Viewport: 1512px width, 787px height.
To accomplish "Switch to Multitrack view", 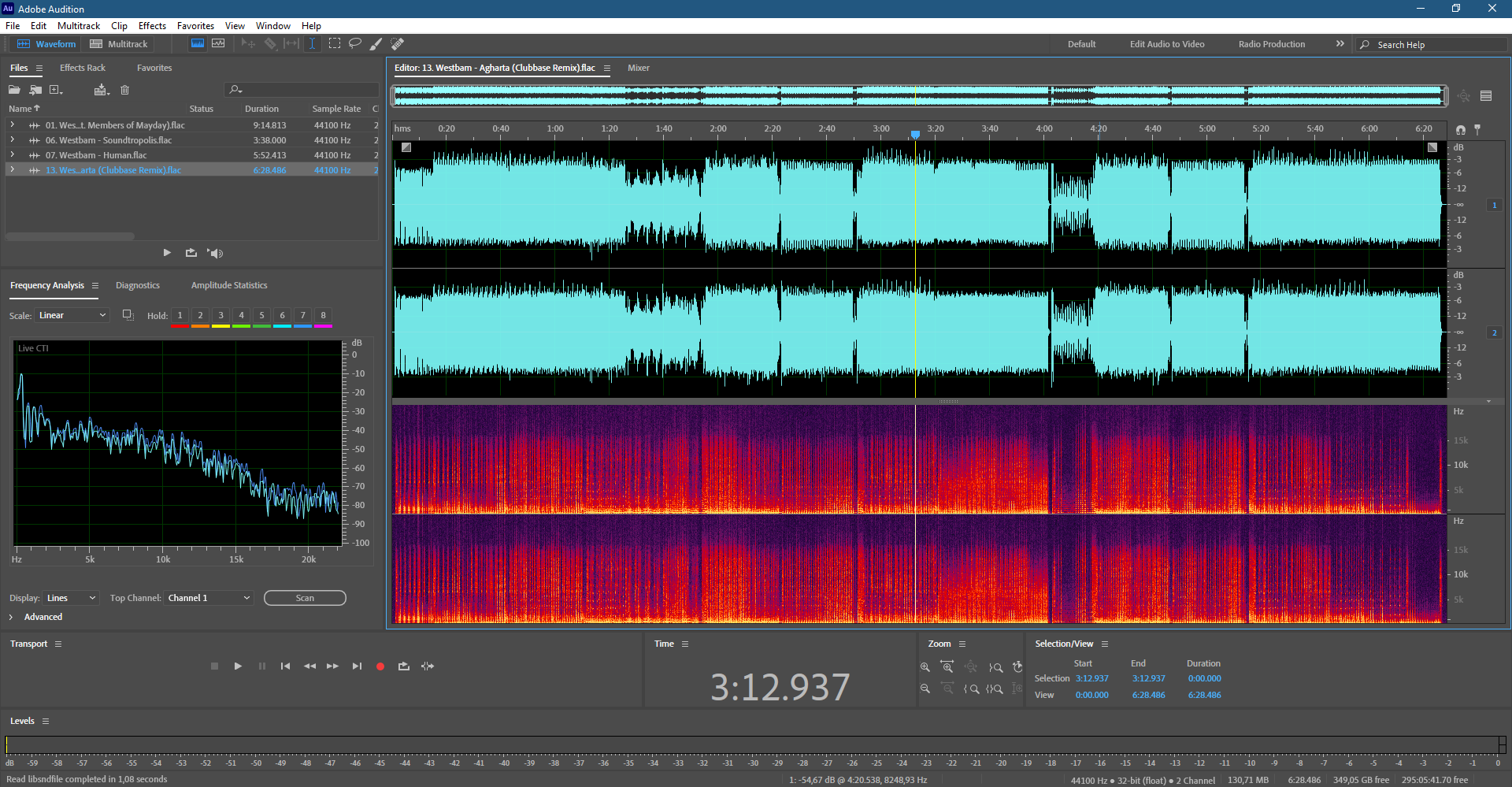I will coord(119,44).
